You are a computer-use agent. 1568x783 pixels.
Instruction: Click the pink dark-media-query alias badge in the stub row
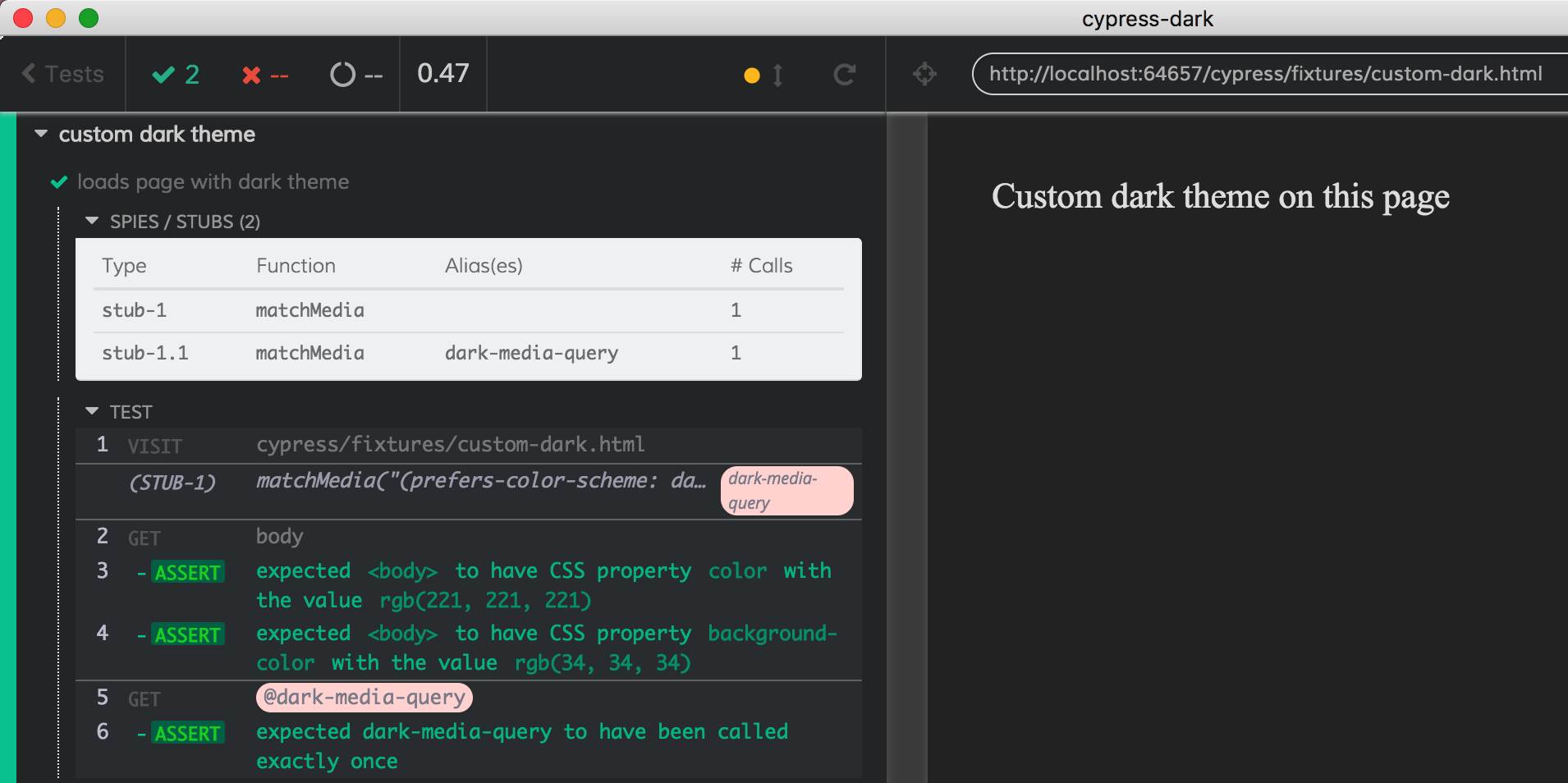click(786, 491)
